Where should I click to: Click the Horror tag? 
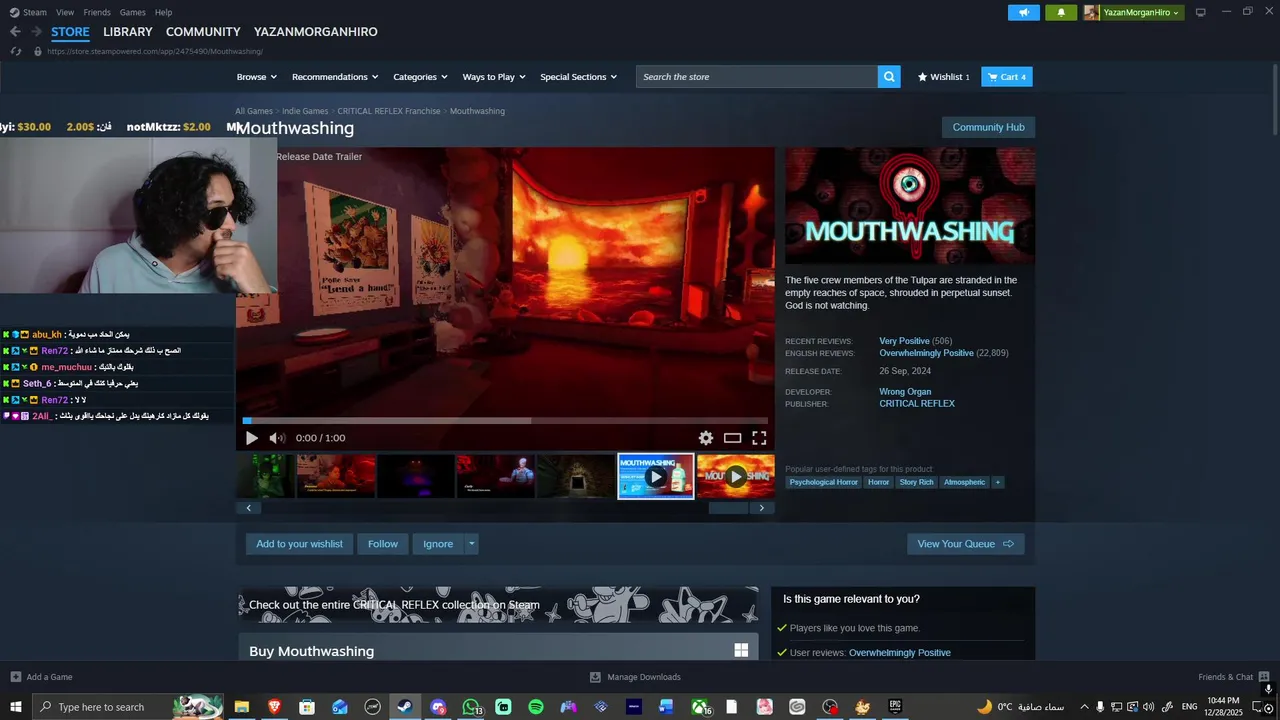tap(879, 482)
